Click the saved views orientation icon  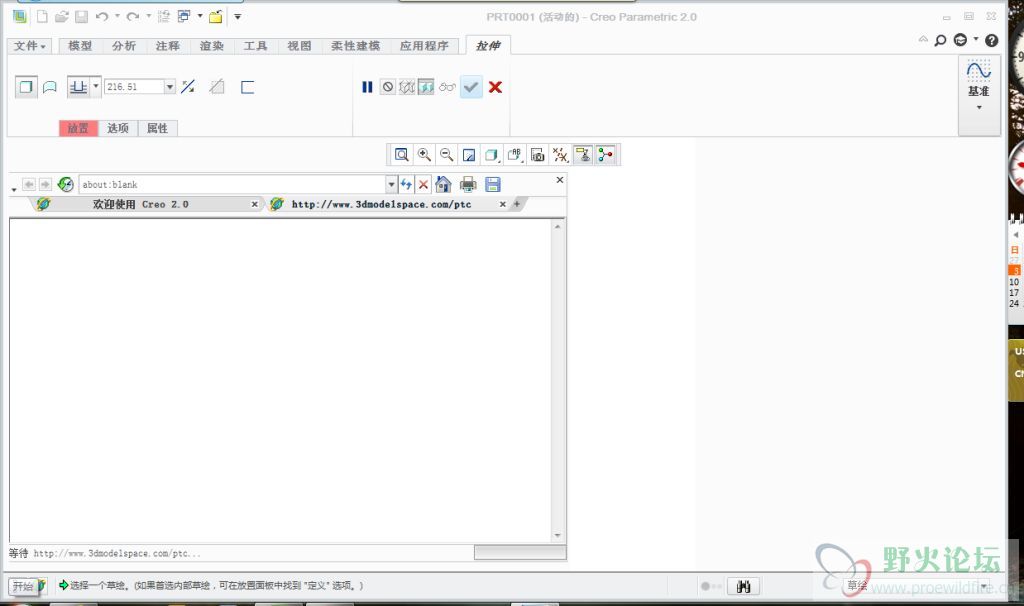(515, 155)
